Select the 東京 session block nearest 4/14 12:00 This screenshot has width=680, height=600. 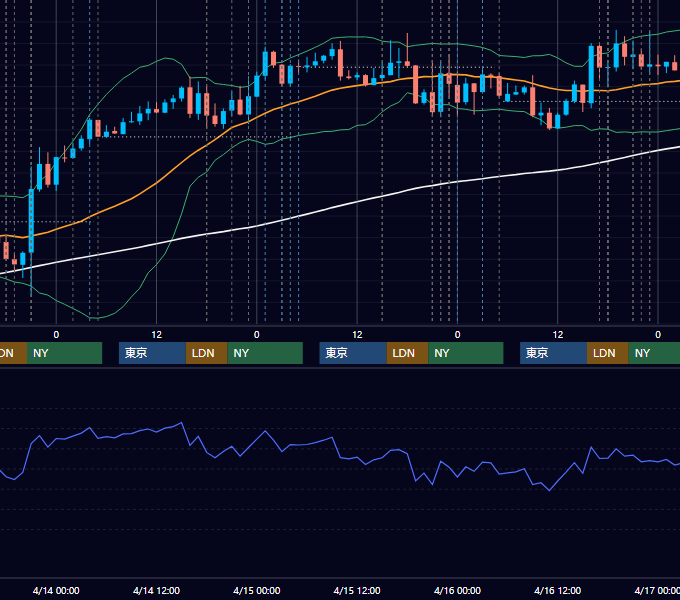click(152, 353)
